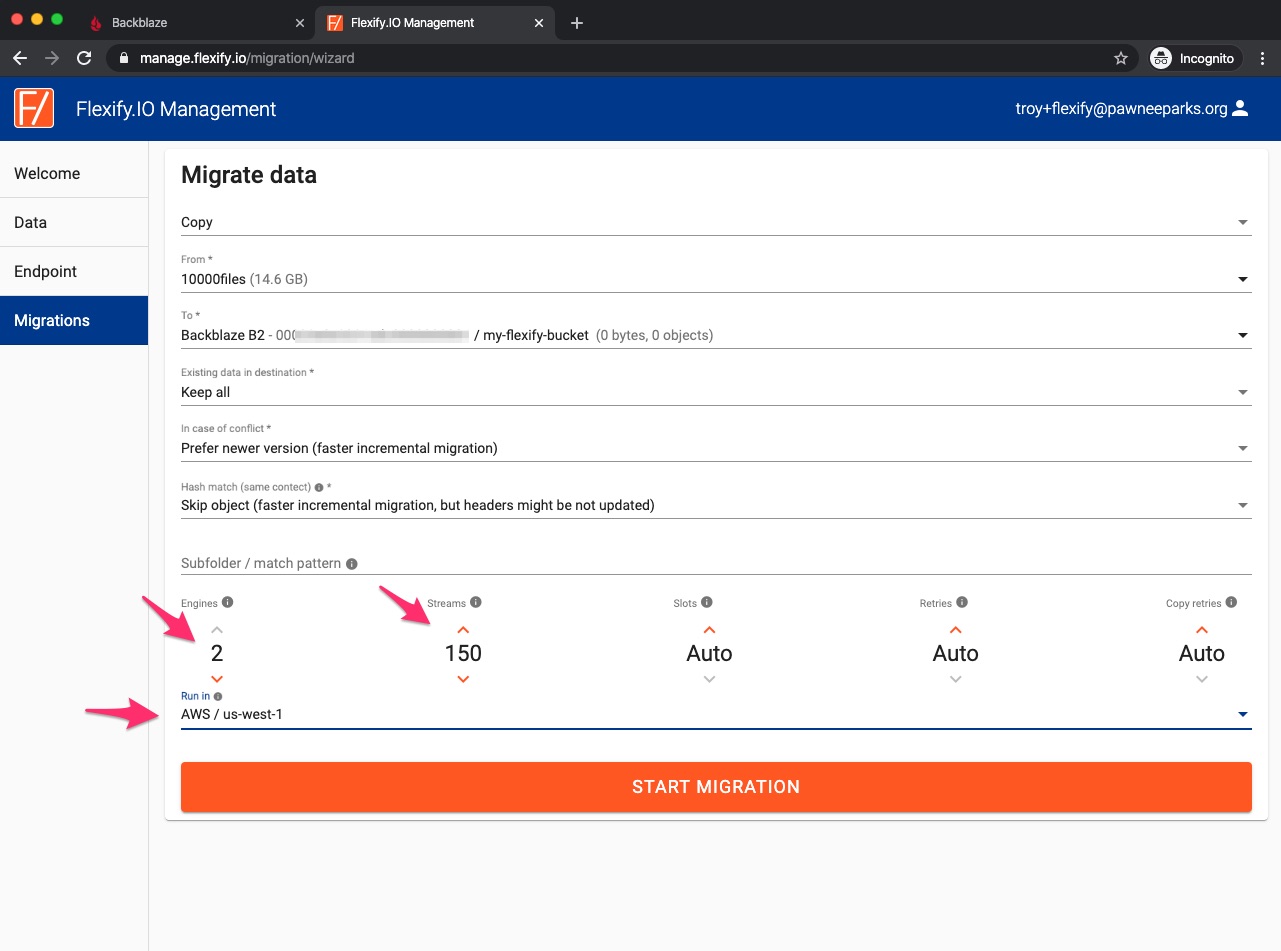The image size is (1281, 951).
Task: Increase Retries value with up arrow
Action: pyautogui.click(x=955, y=630)
